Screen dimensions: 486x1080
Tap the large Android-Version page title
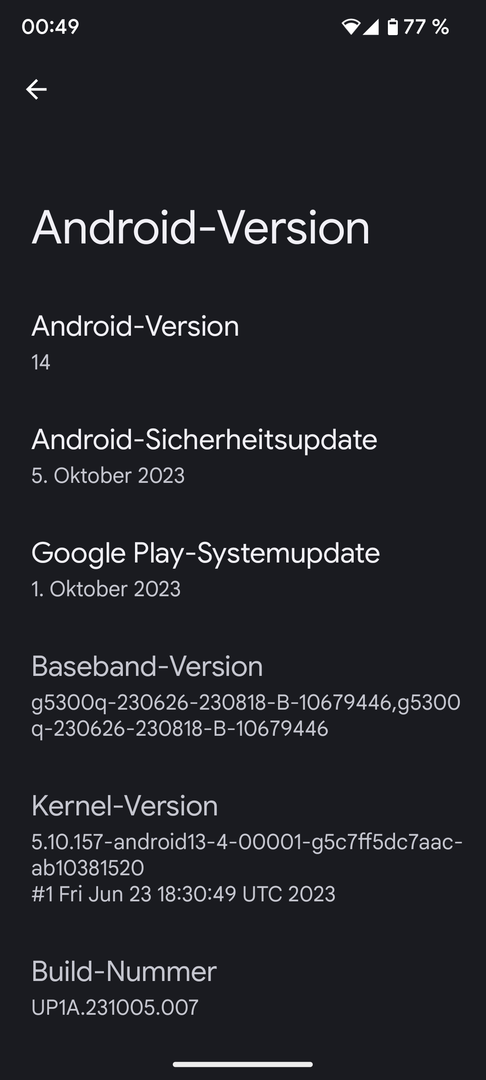pyautogui.click(x=200, y=228)
